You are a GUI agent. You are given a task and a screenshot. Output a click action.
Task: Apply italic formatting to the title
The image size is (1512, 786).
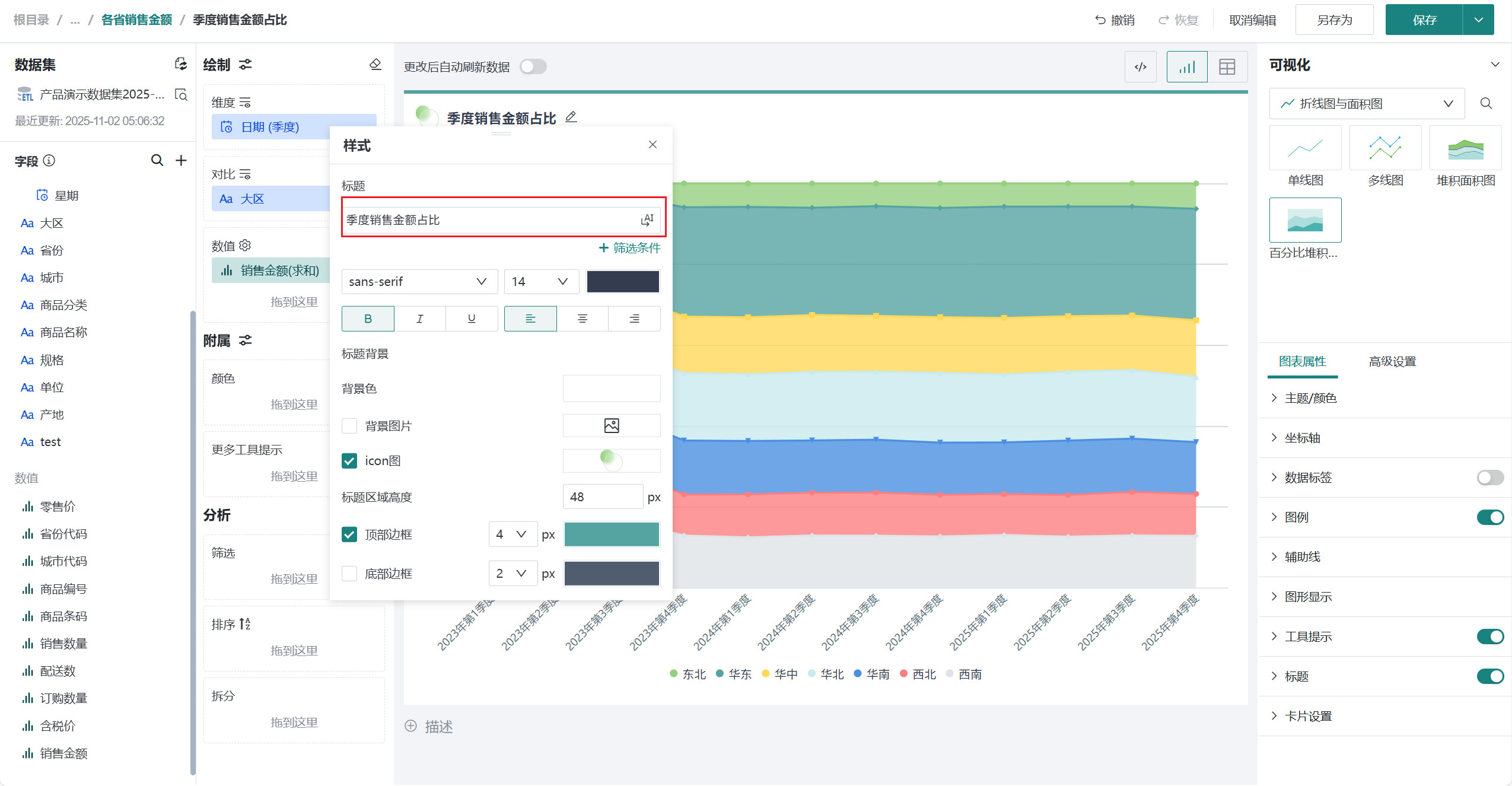(x=419, y=319)
